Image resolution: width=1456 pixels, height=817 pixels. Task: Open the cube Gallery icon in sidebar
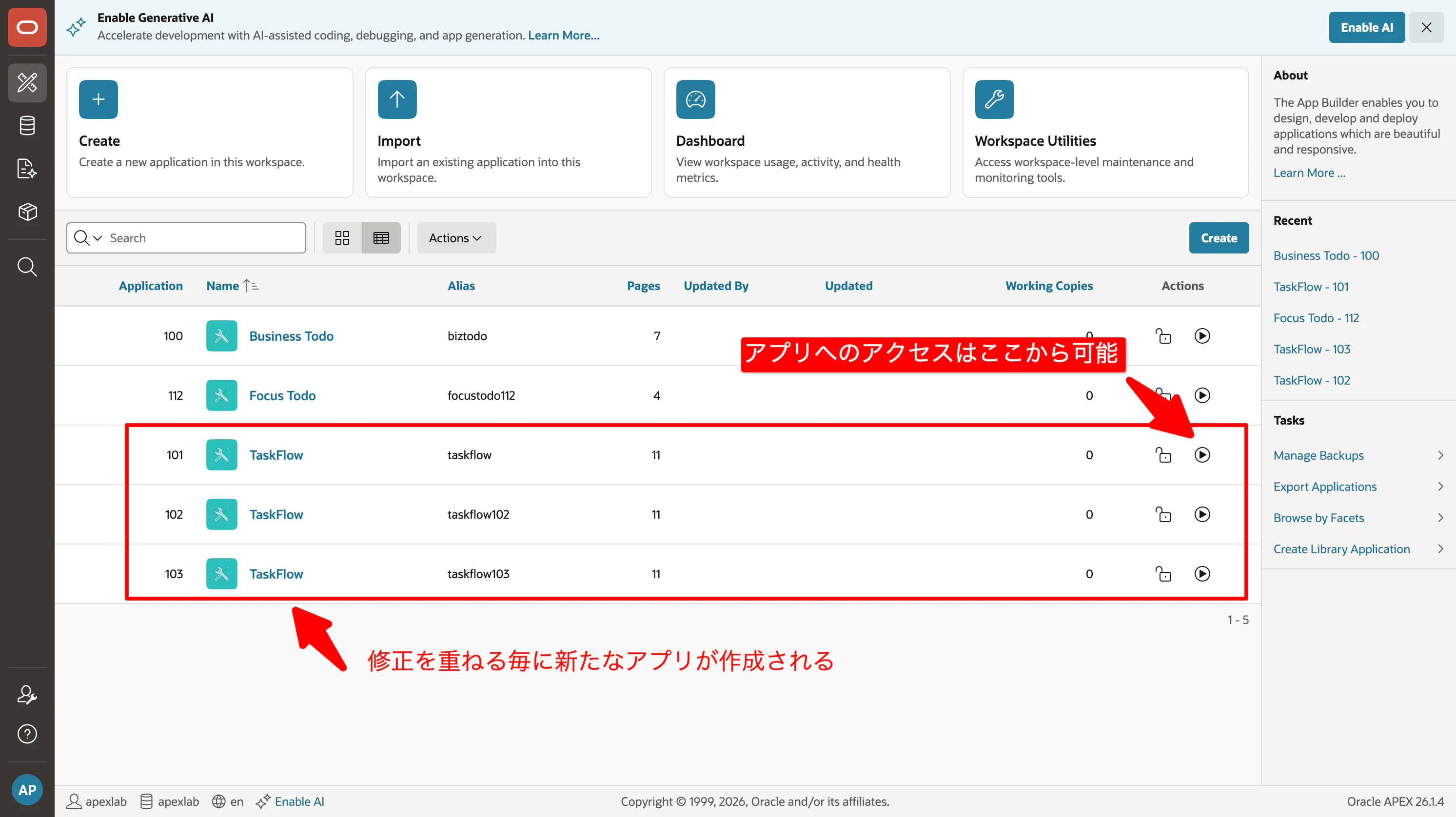(27, 212)
